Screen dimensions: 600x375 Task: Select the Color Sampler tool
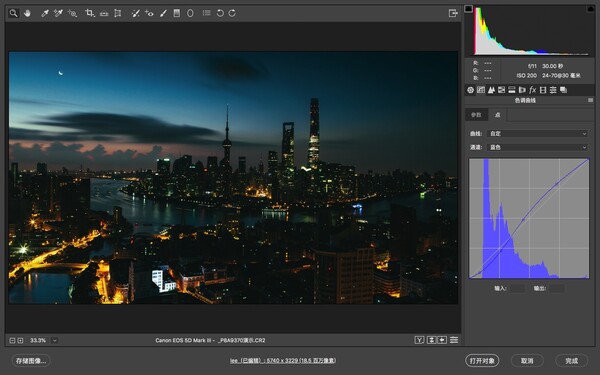[x=58, y=13]
